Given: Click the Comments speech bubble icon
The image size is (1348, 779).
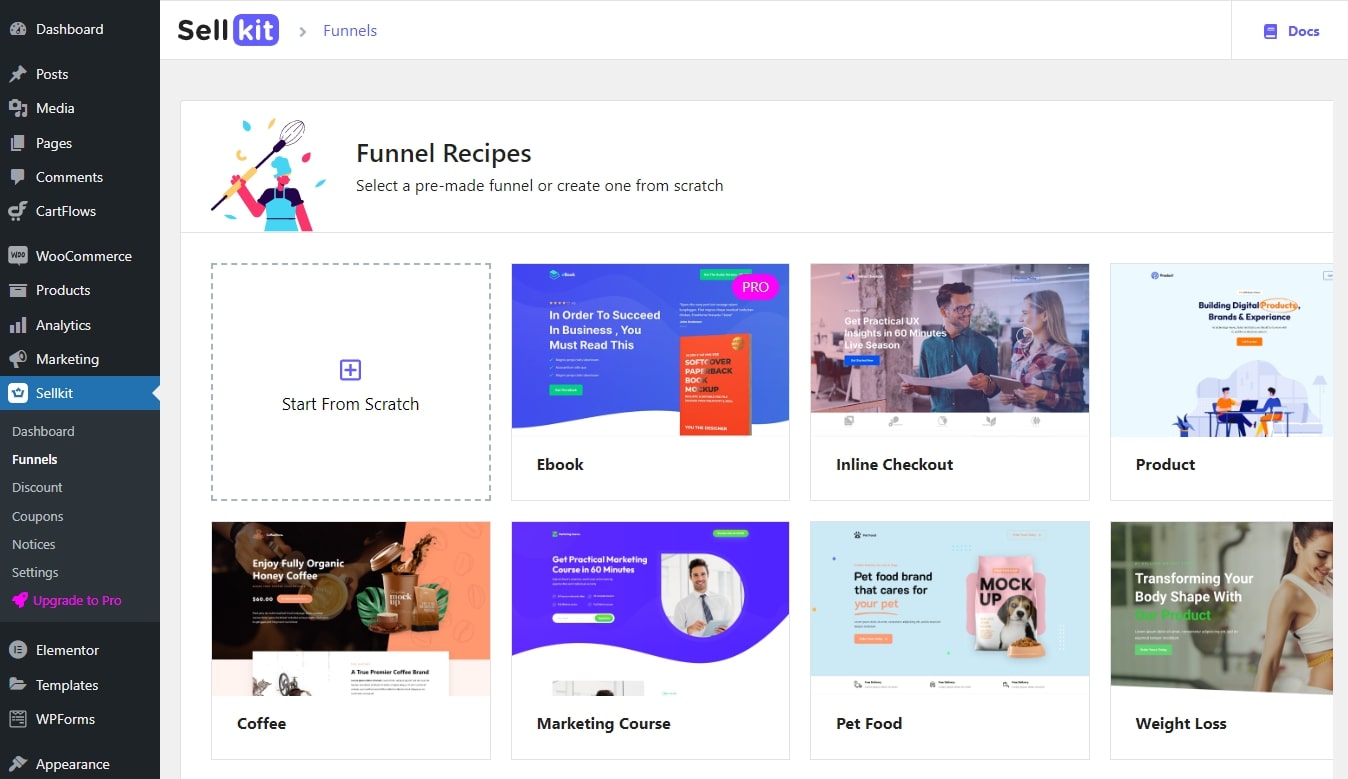Looking at the screenshot, I should pos(18,177).
